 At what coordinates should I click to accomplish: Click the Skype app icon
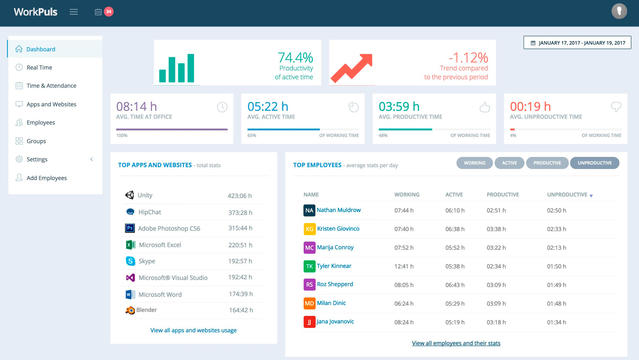[x=130, y=261]
